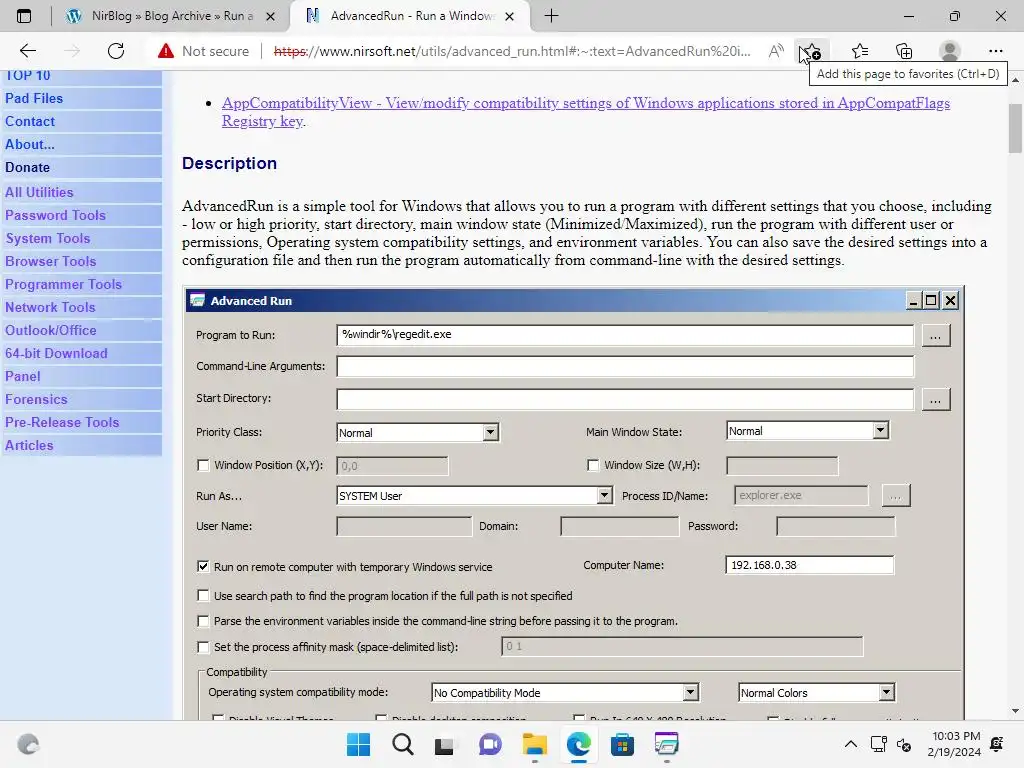Expand the compatibility mode dropdown
The height and width of the screenshot is (768, 1024).
[x=690, y=692]
